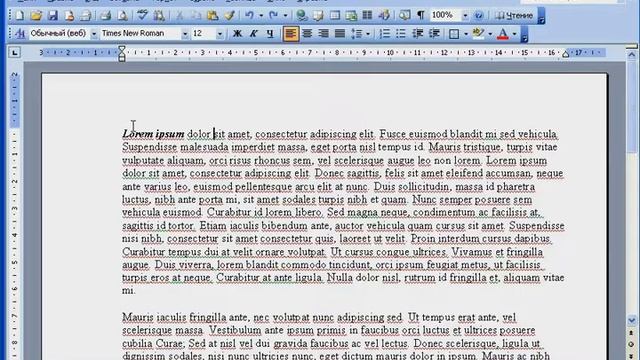Click the outside border button
The width and height of the screenshot is (640, 360).
pos(454,33)
